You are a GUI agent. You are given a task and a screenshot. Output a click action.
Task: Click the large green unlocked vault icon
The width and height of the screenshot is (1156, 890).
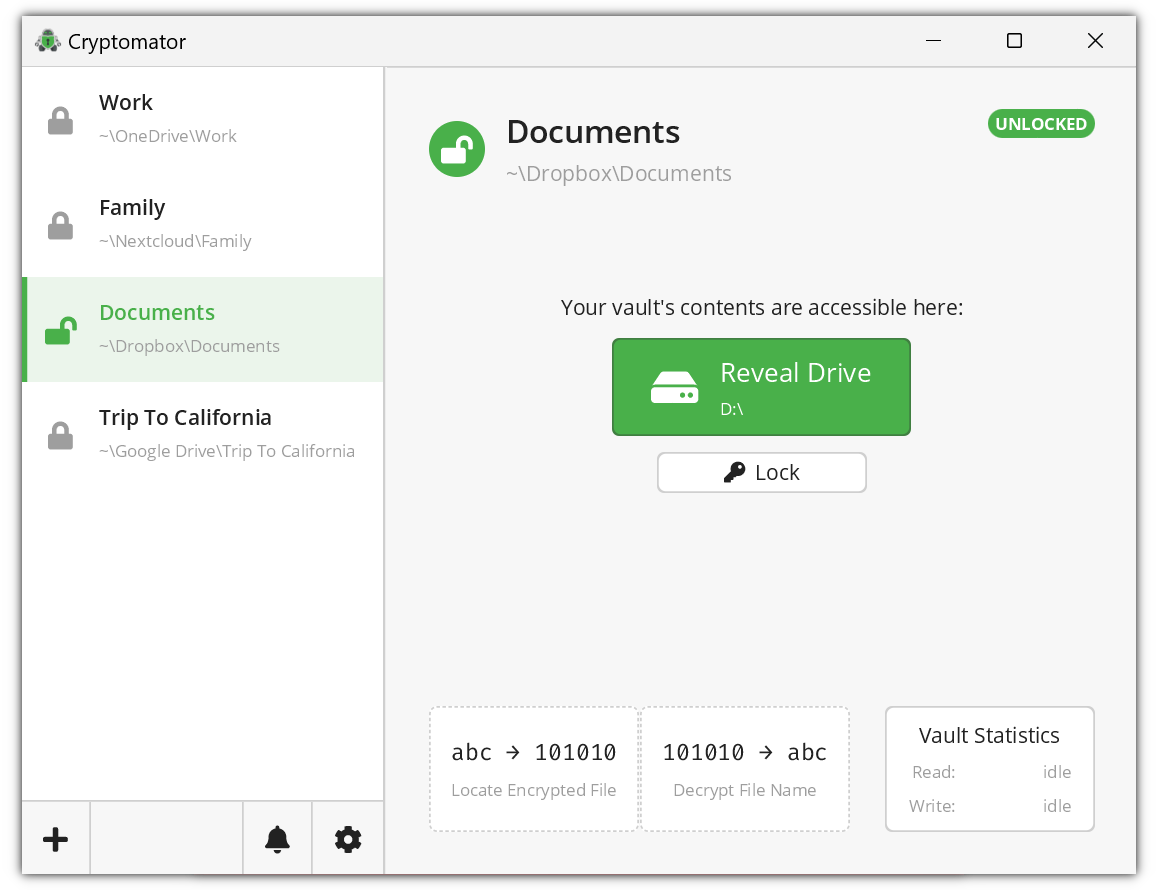(x=457, y=149)
